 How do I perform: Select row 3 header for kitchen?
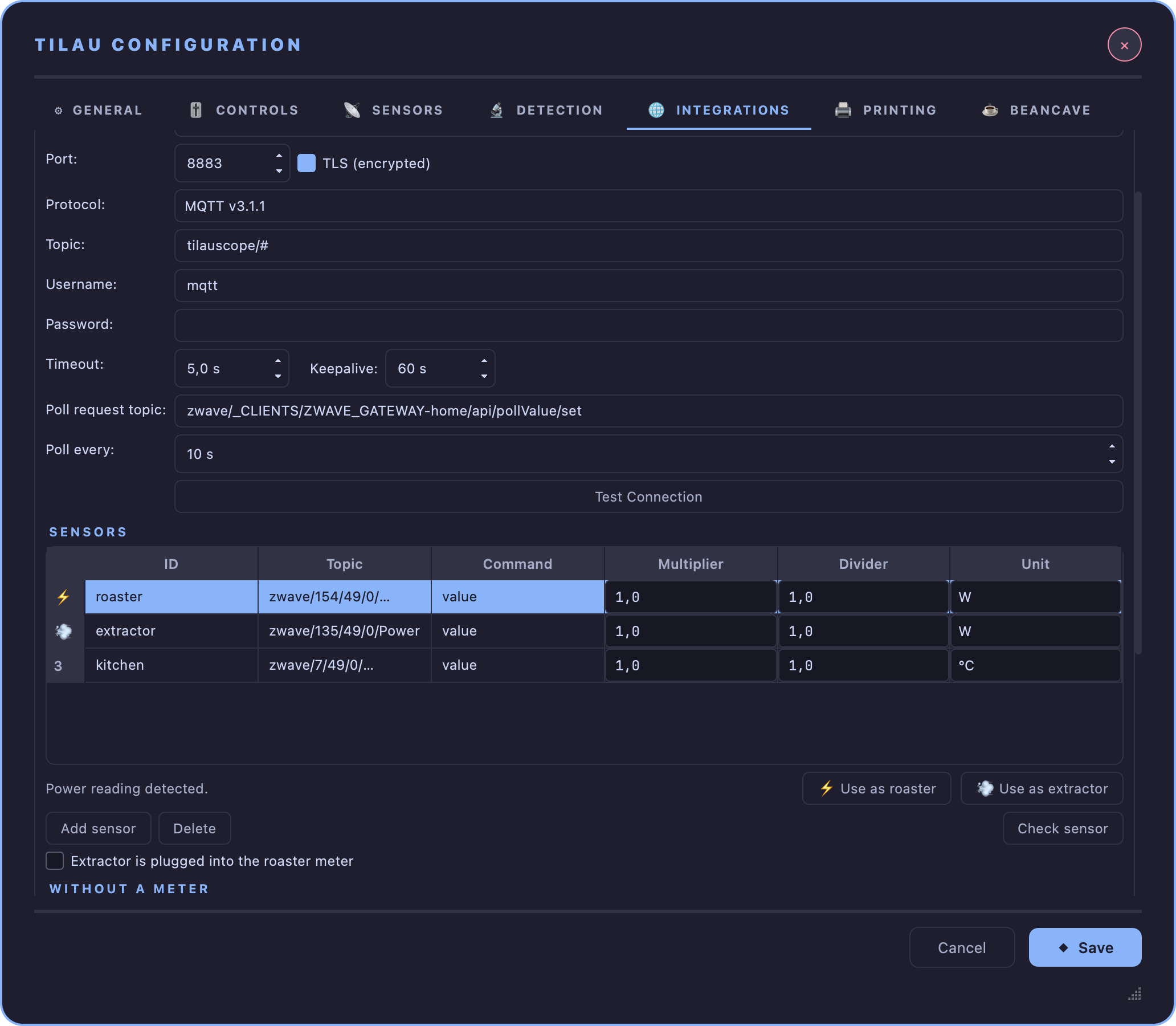[64, 665]
